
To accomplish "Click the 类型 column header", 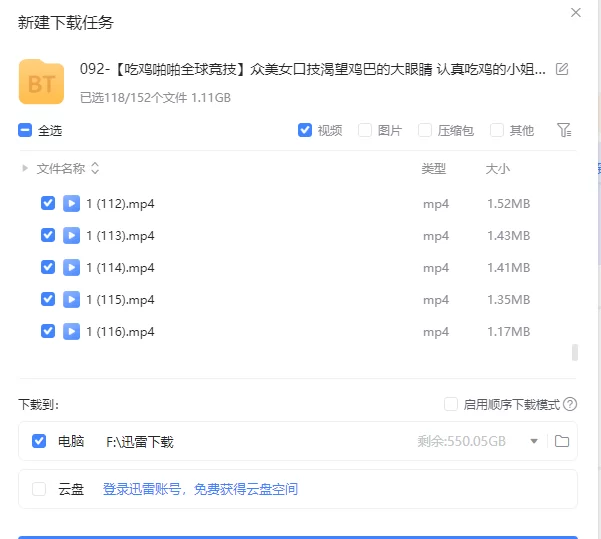I will coord(433,169).
